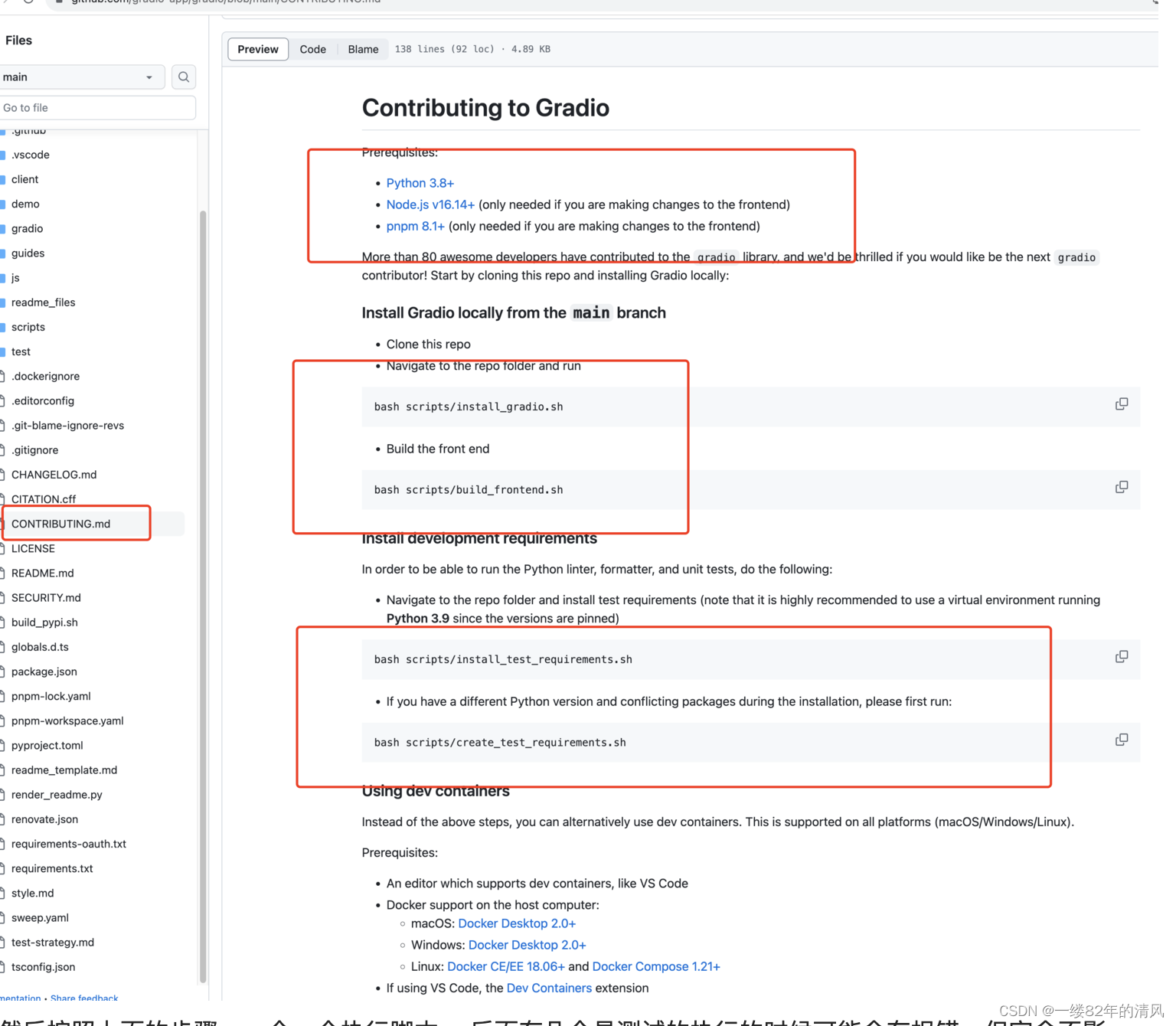
Task: Open the README.md file
Action: coord(42,573)
